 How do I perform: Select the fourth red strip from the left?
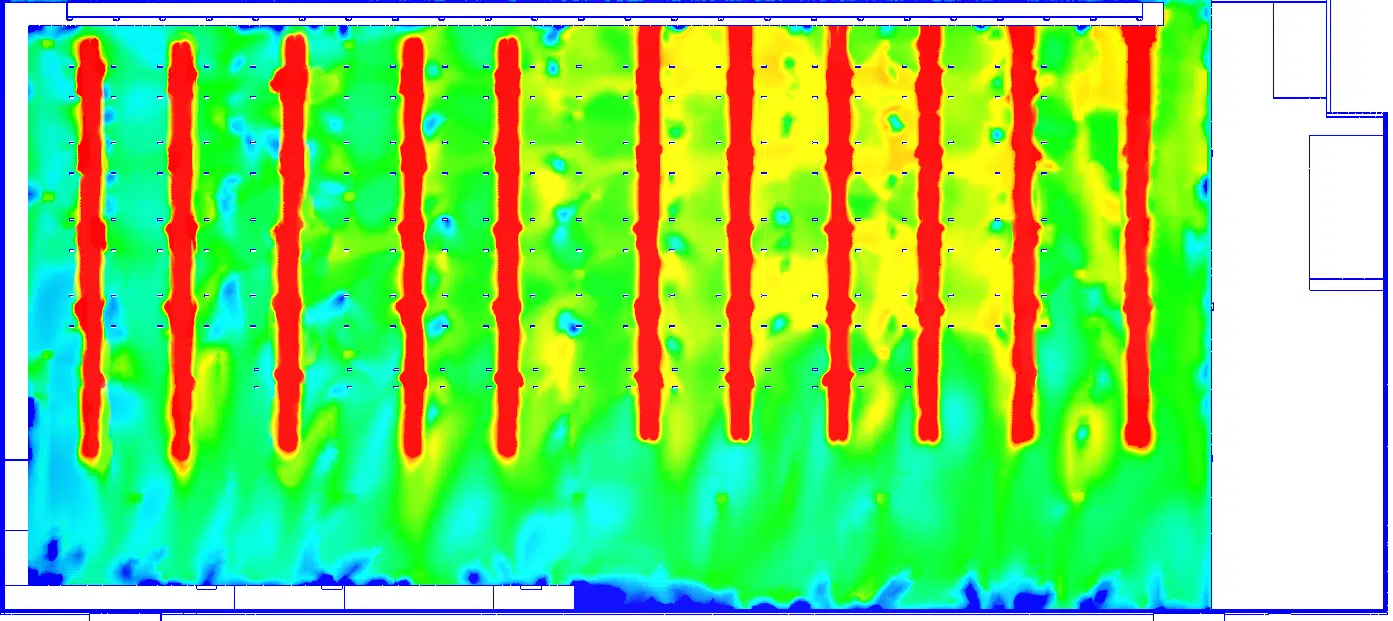pos(413,249)
